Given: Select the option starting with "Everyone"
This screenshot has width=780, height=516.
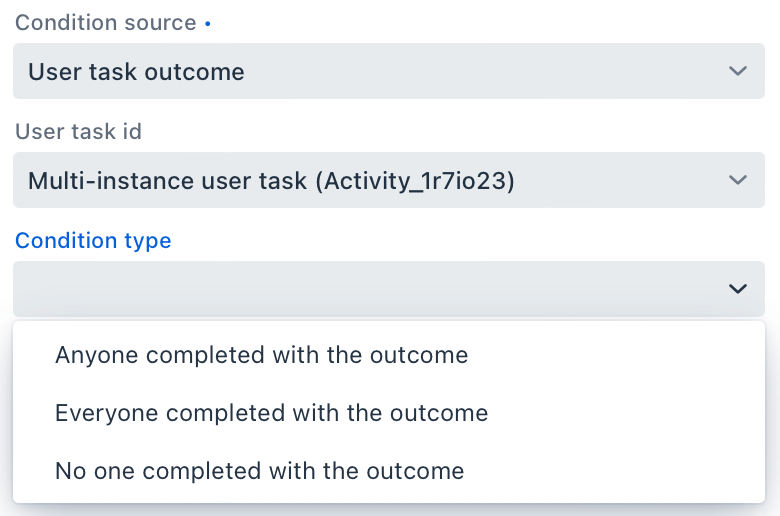Looking at the screenshot, I should click(271, 413).
